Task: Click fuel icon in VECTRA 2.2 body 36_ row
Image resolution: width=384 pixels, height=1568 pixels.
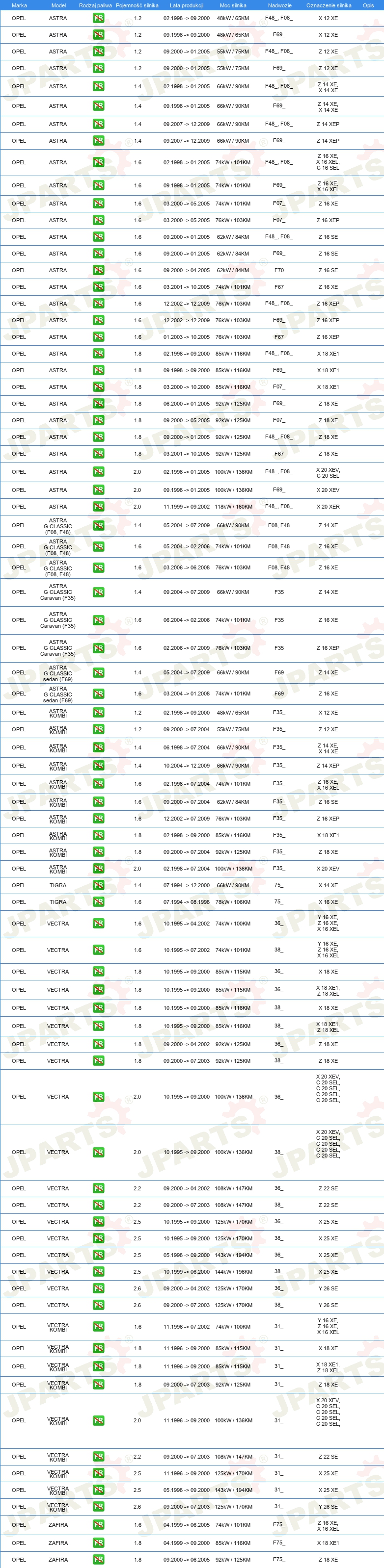Action: [x=98, y=1188]
